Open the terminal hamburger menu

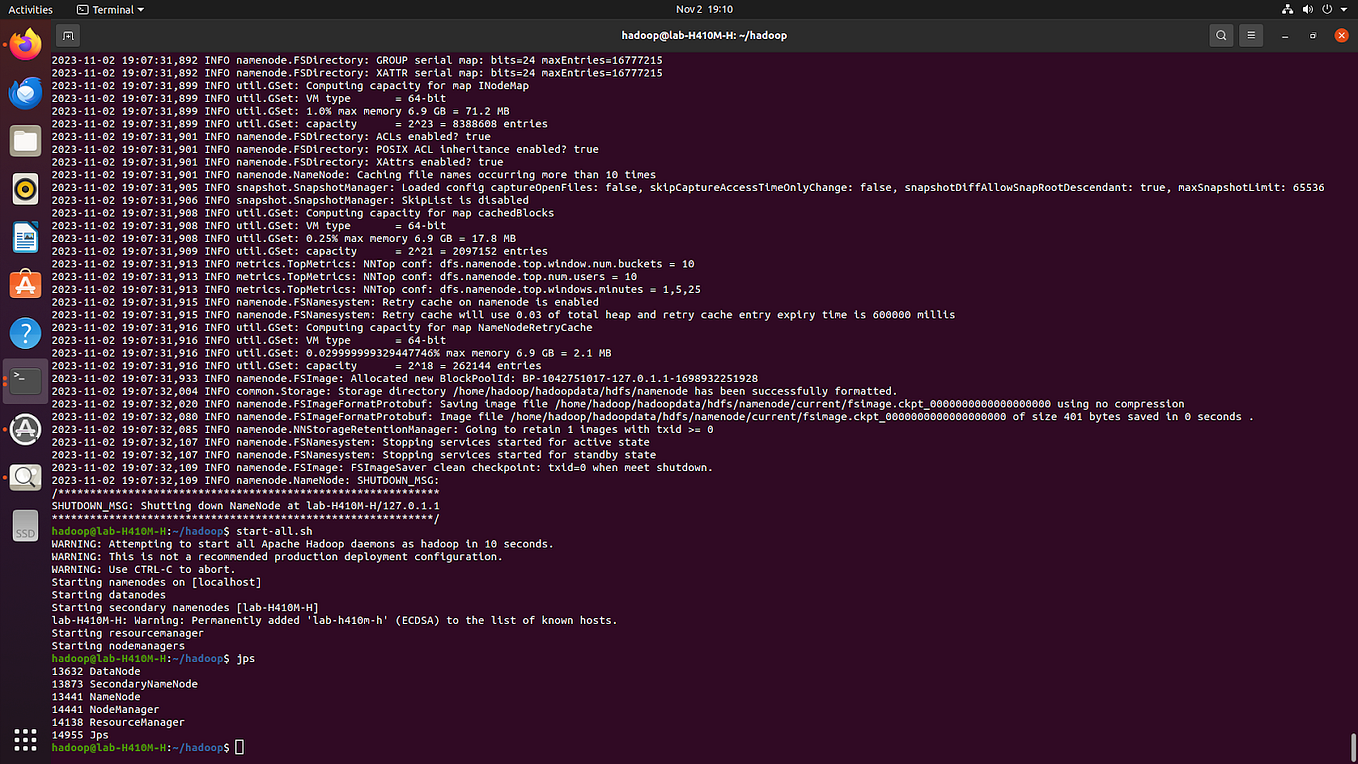(x=1251, y=34)
